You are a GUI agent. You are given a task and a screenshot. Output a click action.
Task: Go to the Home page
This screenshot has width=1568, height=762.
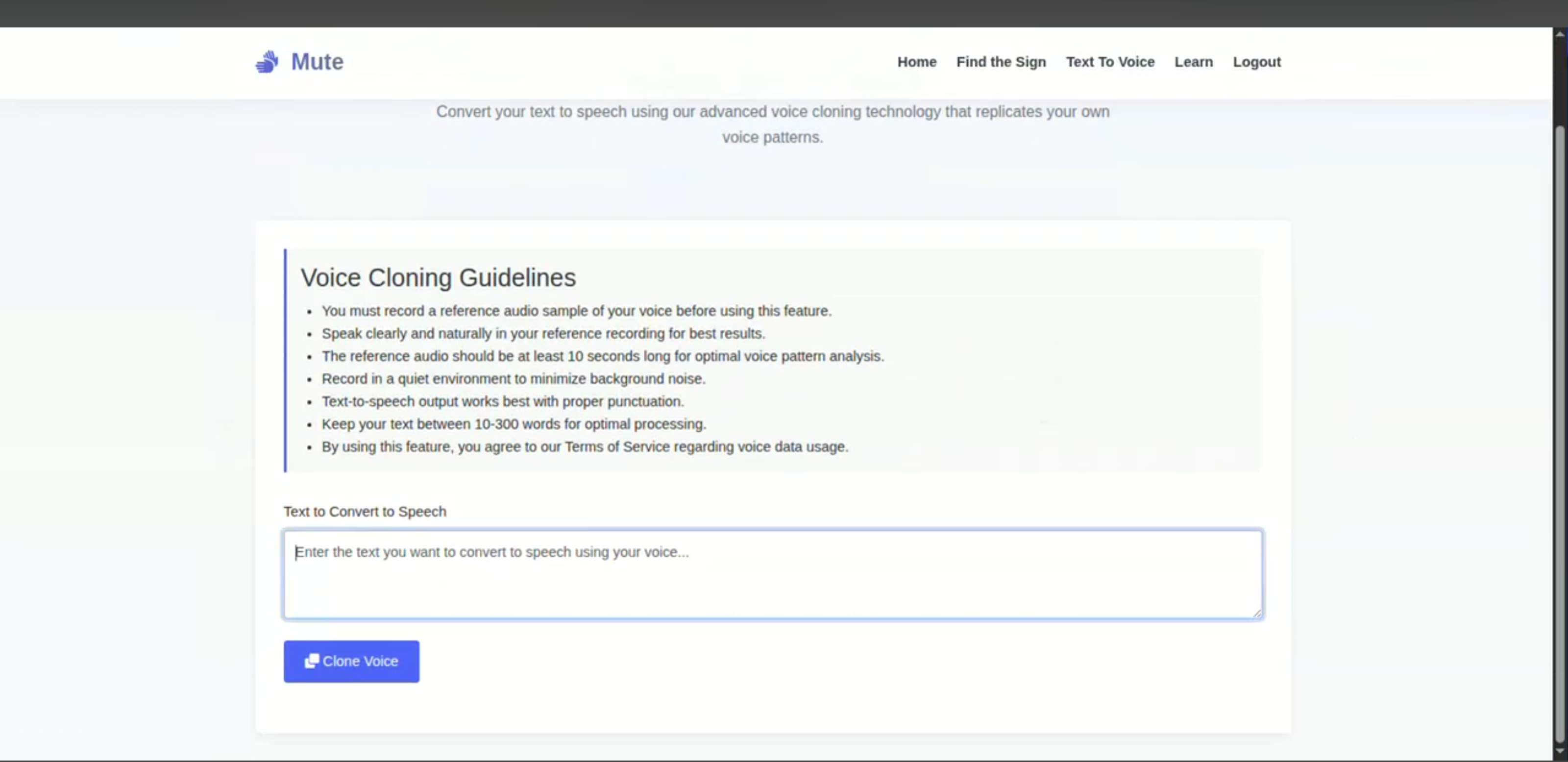click(917, 61)
